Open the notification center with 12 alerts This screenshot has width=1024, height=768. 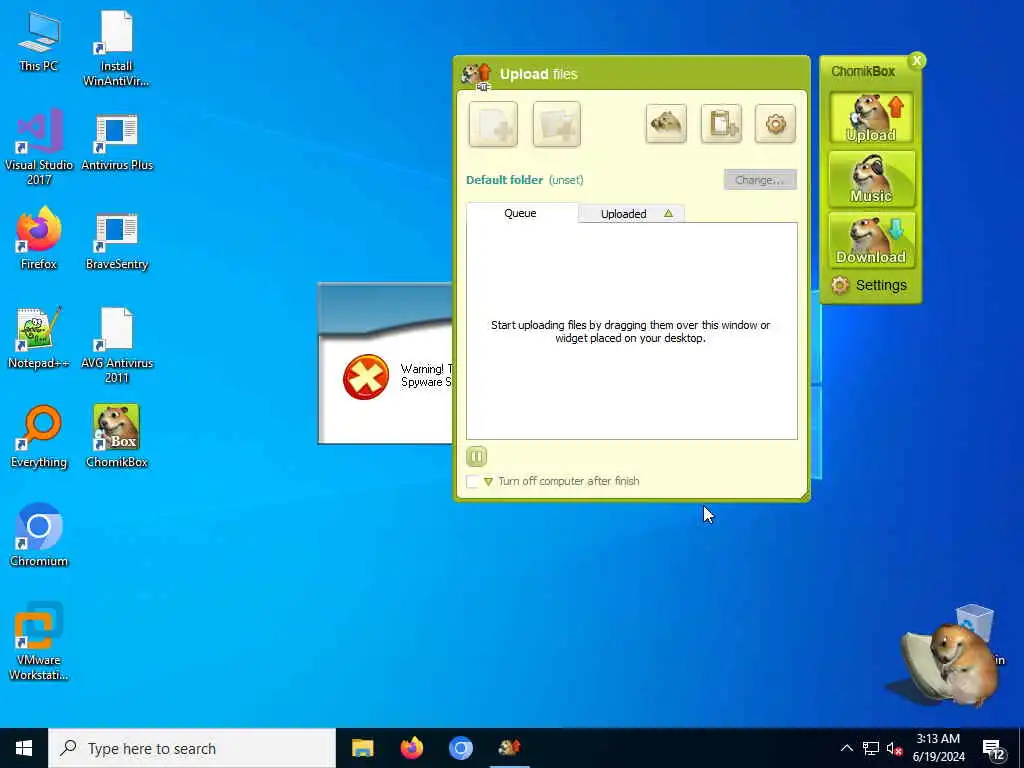coord(993,749)
